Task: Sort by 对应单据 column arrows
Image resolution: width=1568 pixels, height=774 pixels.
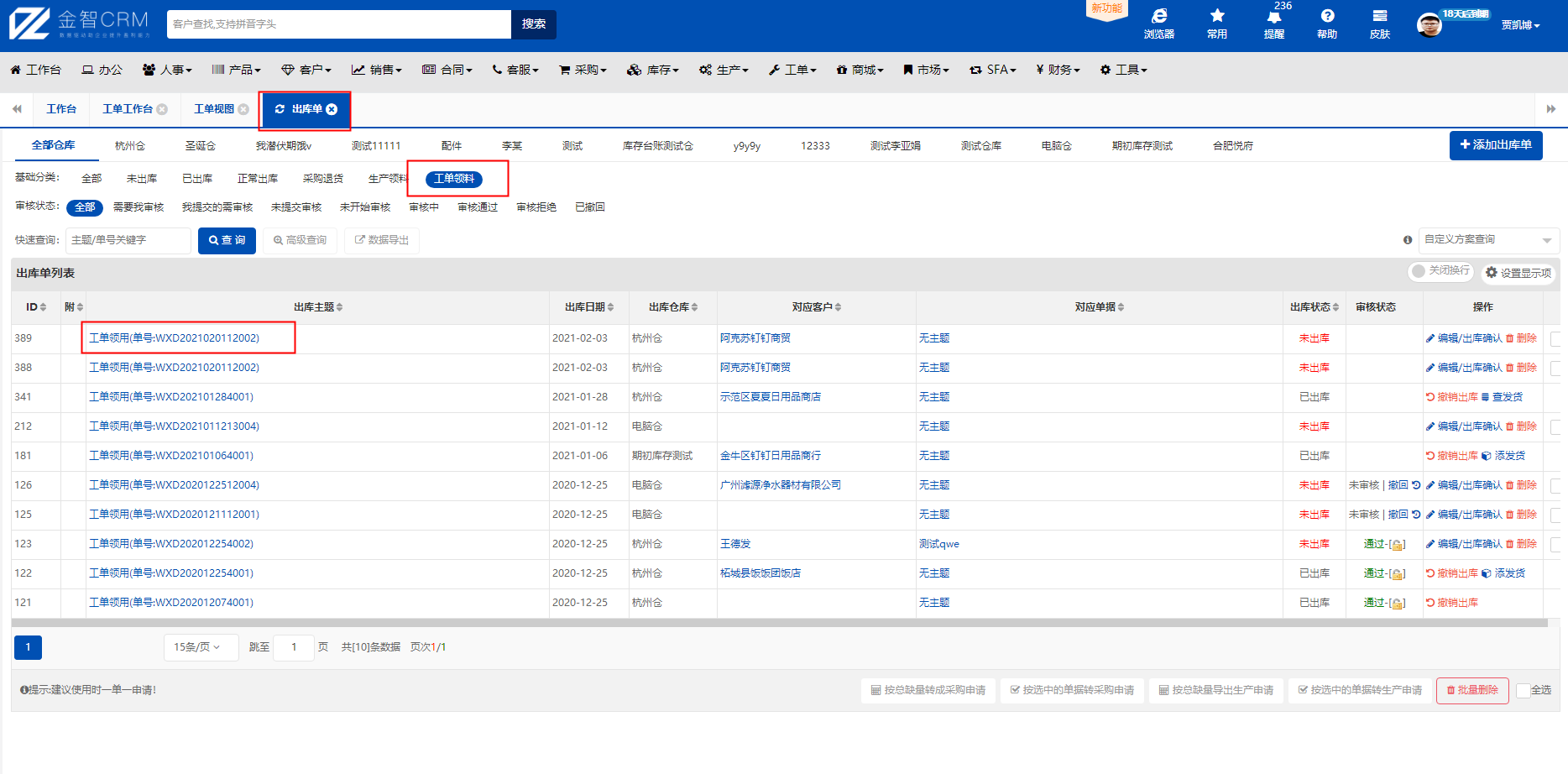Action: (x=1121, y=307)
